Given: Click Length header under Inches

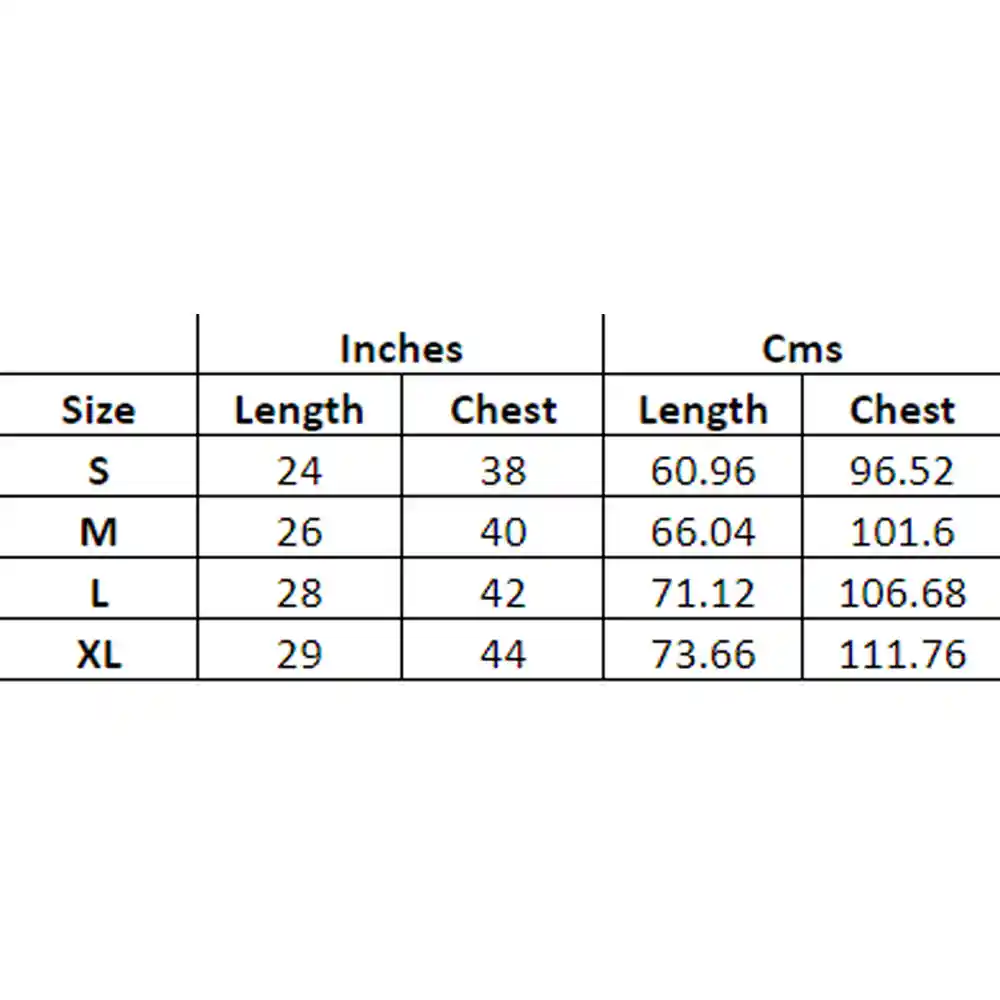Looking at the screenshot, I should pyautogui.click(x=300, y=406).
